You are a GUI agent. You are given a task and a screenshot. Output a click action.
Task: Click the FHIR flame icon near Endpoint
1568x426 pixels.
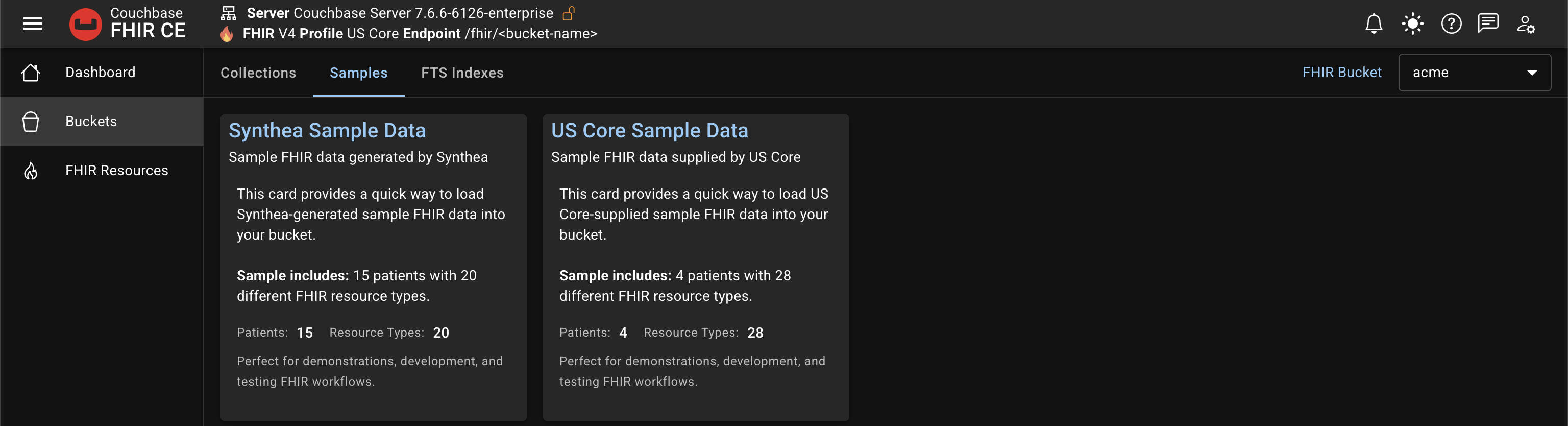pyautogui.click(x=227, y=34)
